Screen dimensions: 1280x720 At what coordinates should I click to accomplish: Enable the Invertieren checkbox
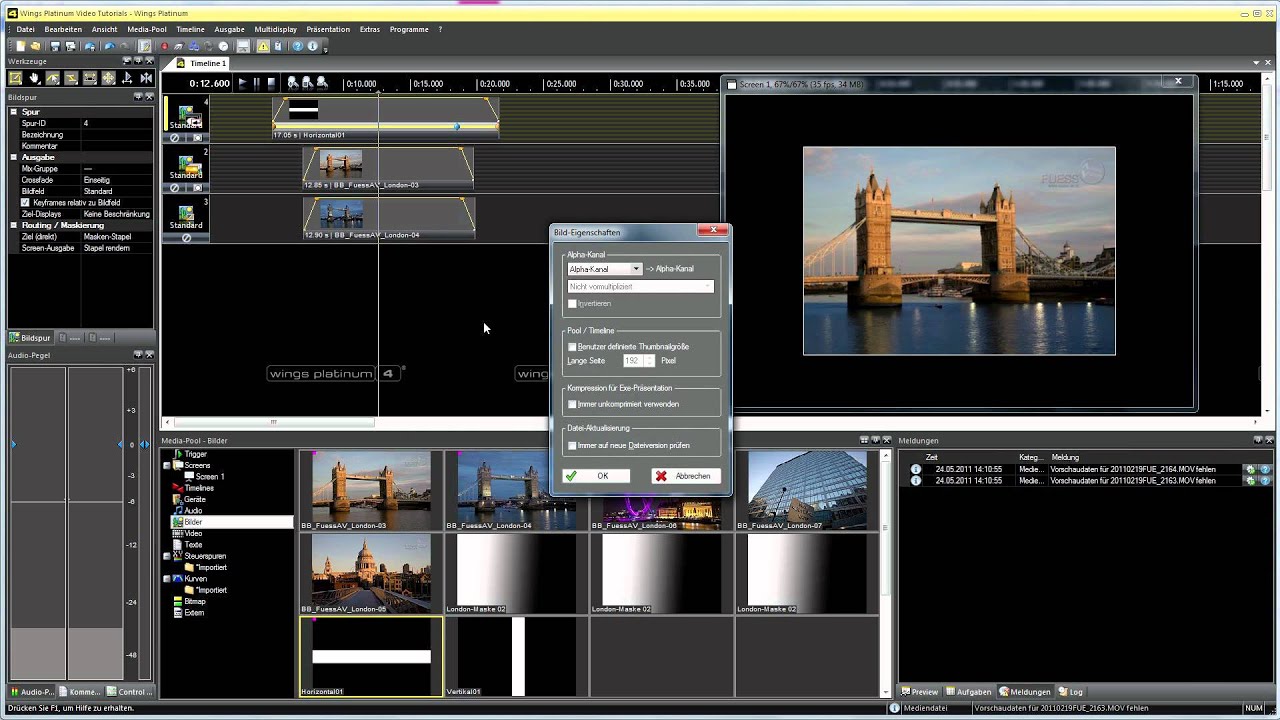(x=572, y=303)
